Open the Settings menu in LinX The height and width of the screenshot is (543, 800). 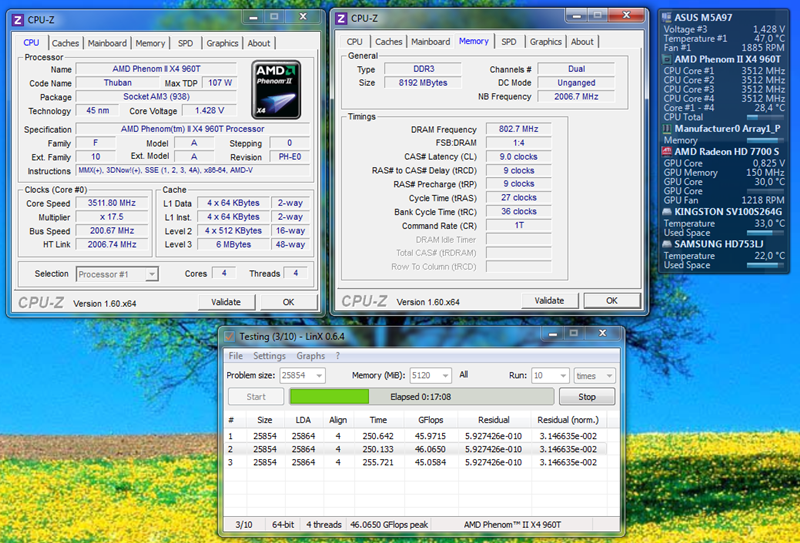(269, 356)
